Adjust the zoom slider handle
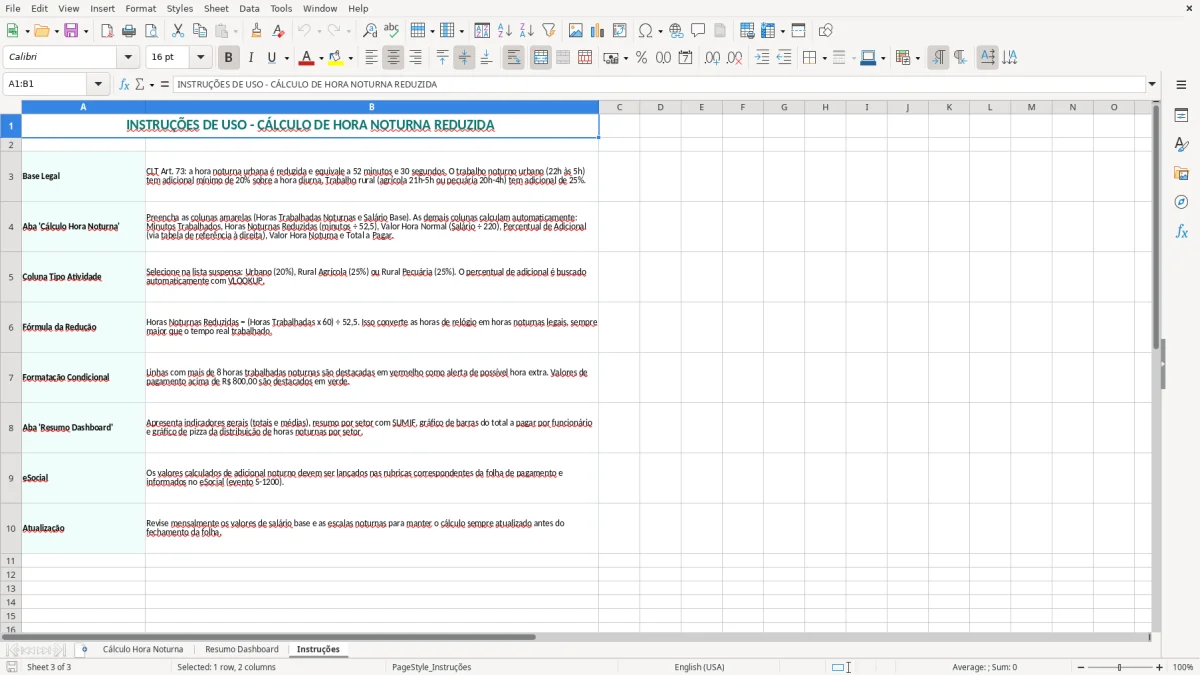This screenshot has height=675, width=1200. pyautogui.click(x=1120, y=667)
